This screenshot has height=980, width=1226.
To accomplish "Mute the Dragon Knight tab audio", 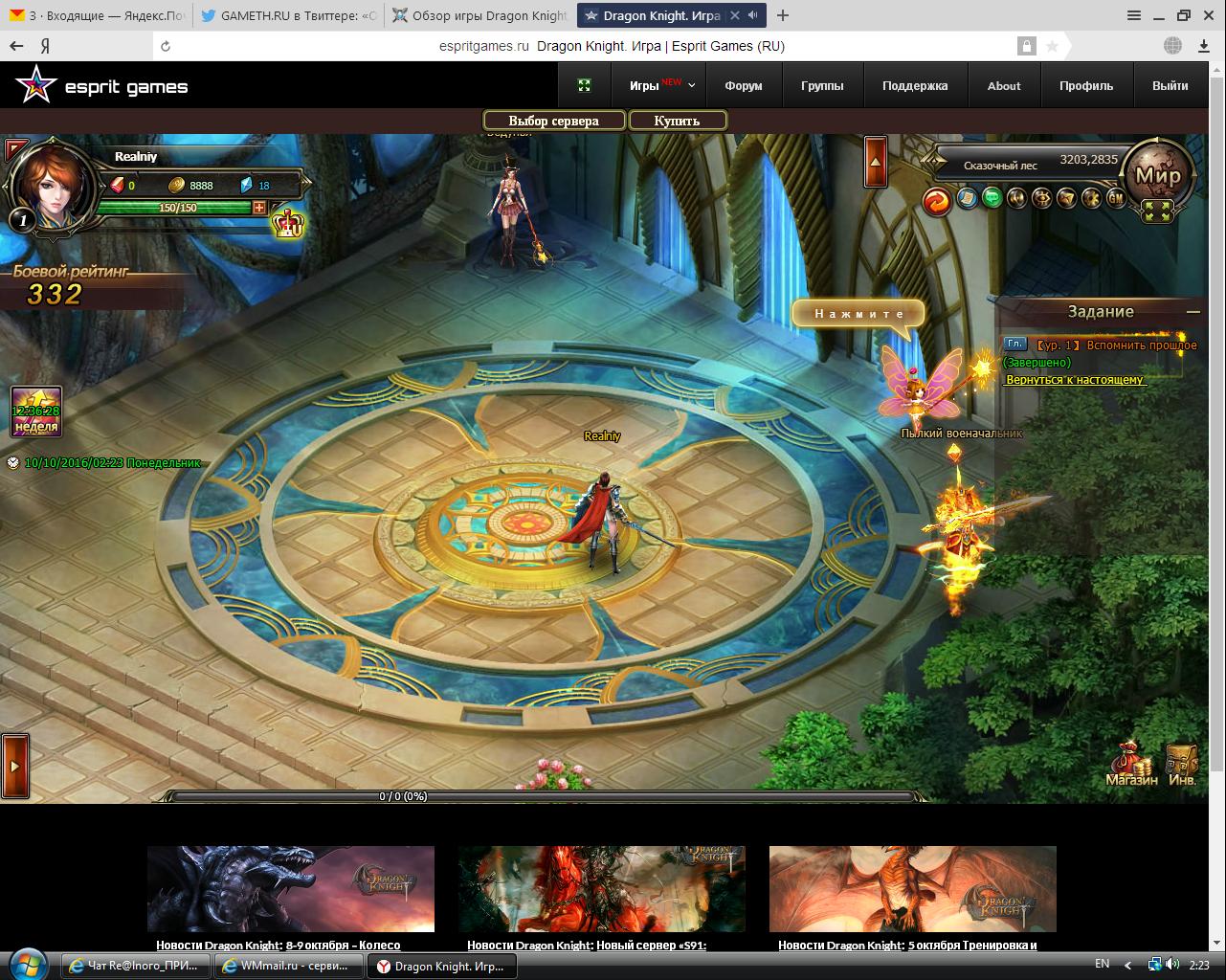I will tap(753, 15).
